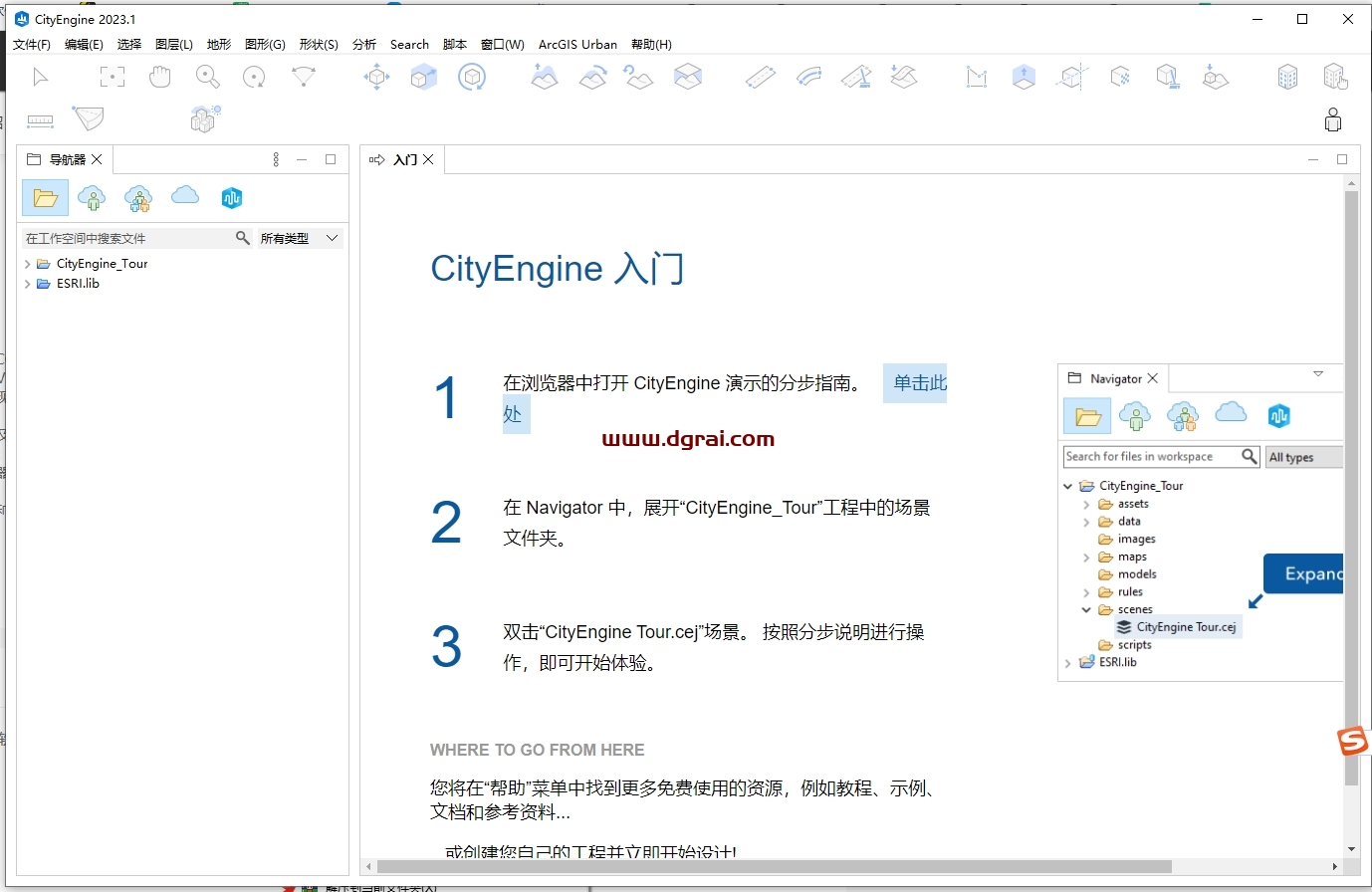Activate the hand pan tool

160,77
